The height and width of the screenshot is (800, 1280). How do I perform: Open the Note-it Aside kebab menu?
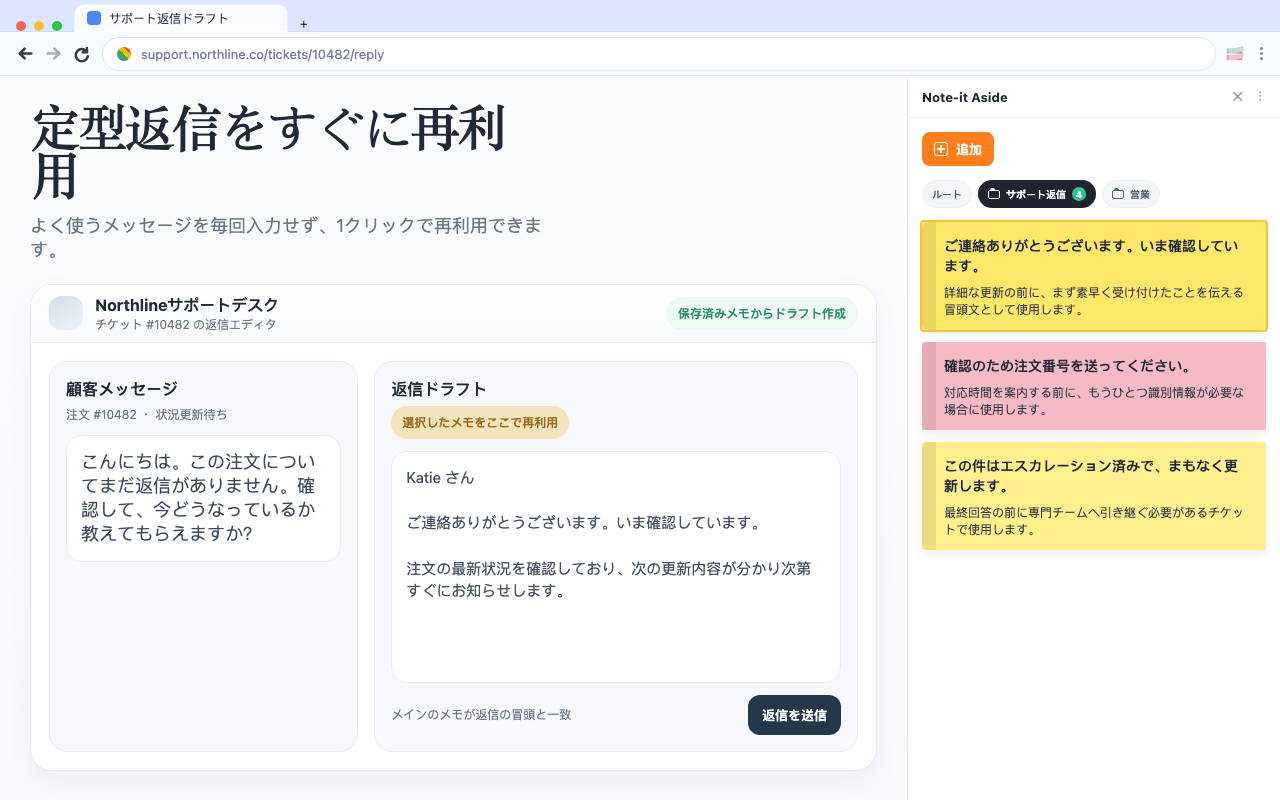coord(1259,97)
